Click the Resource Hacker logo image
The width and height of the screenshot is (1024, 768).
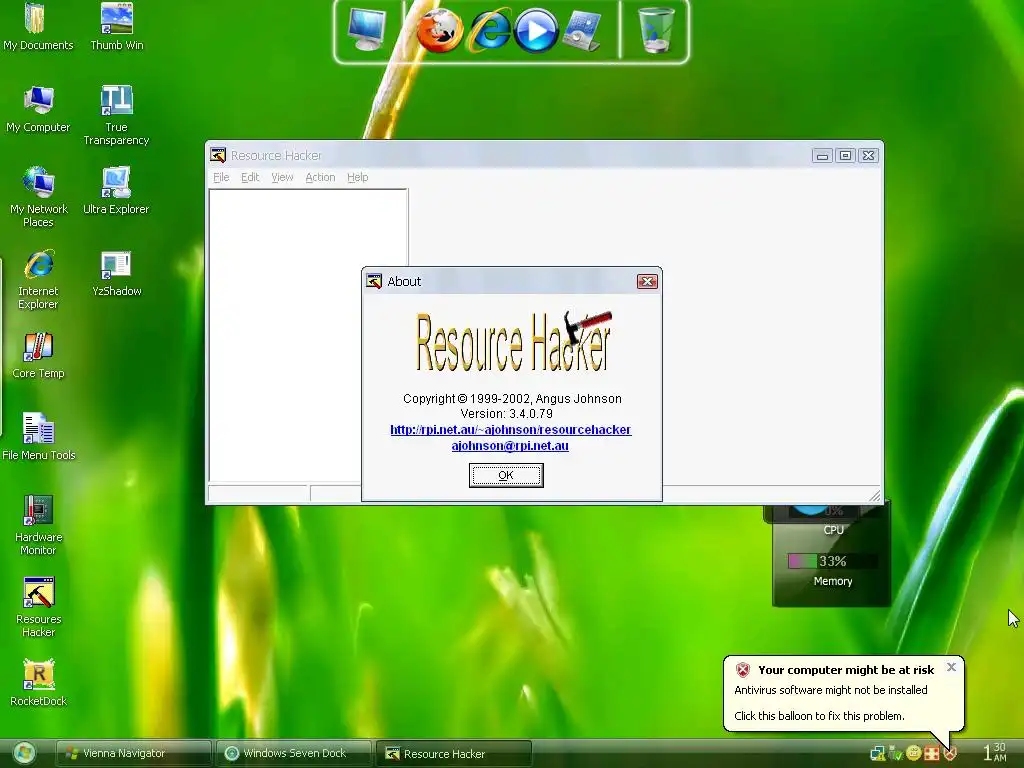pyautogui.click(x=513, y=342)
